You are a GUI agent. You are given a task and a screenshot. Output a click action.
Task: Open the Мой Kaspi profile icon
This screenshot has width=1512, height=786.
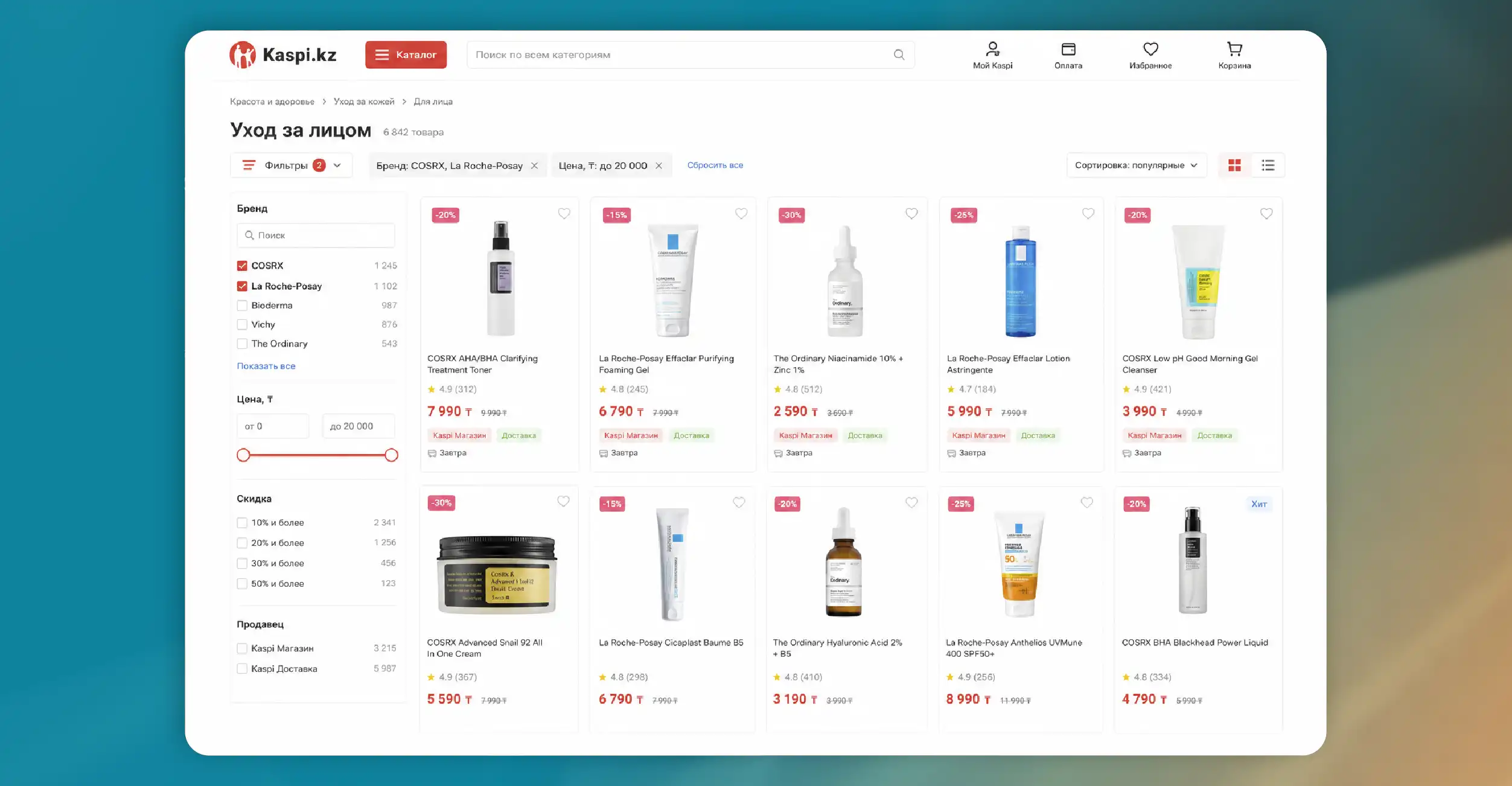(992, 55)
